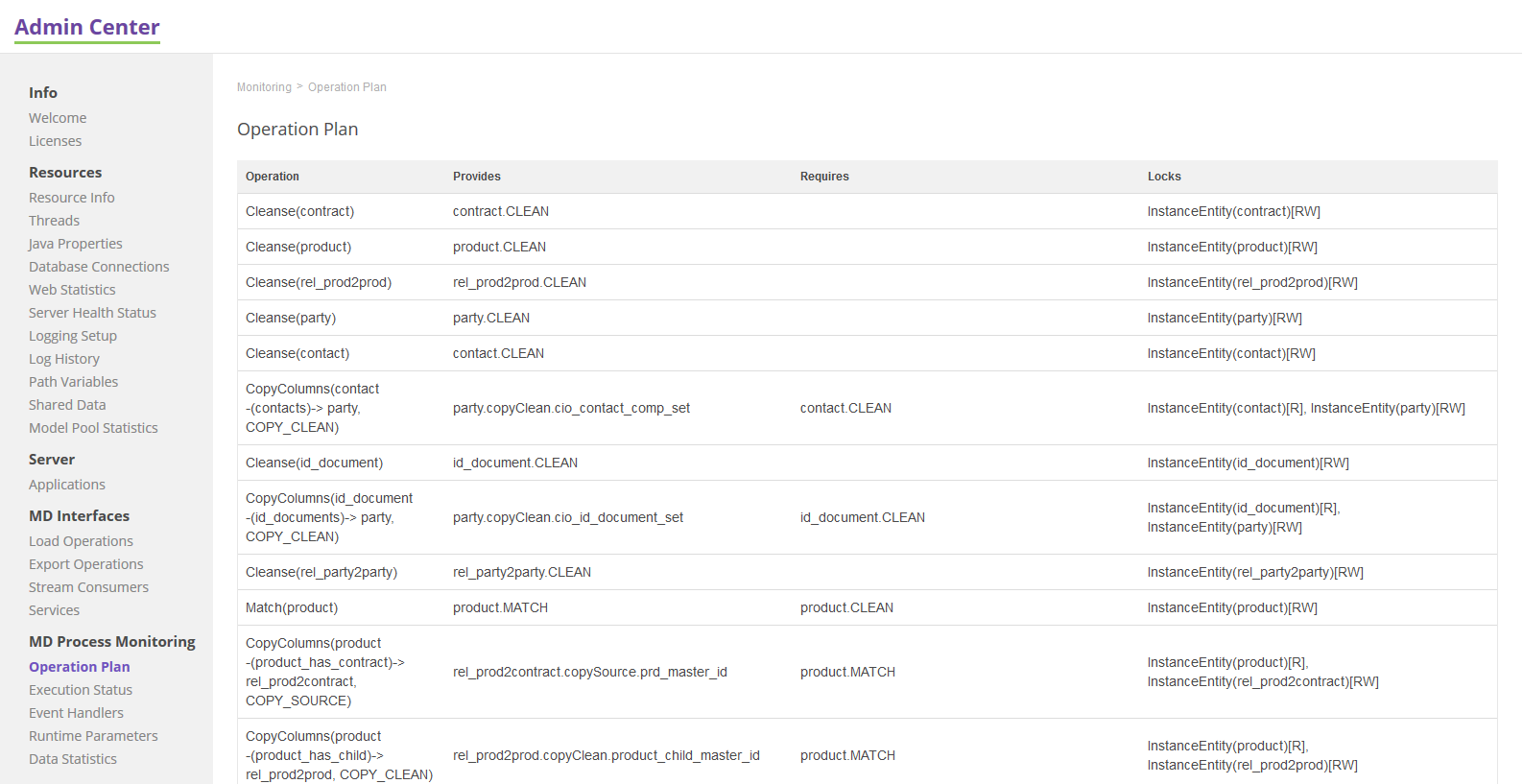Go to Stream Consumers page

pos(88,587)
